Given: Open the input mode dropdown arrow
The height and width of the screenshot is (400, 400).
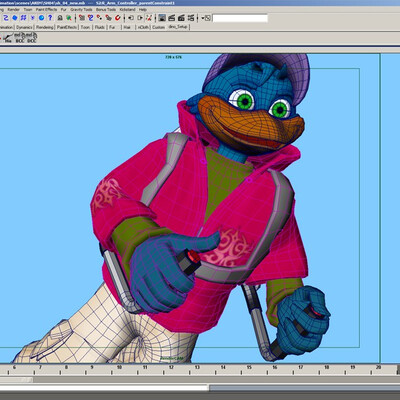Looking at the screenshot, I should (x=202, y=18).
